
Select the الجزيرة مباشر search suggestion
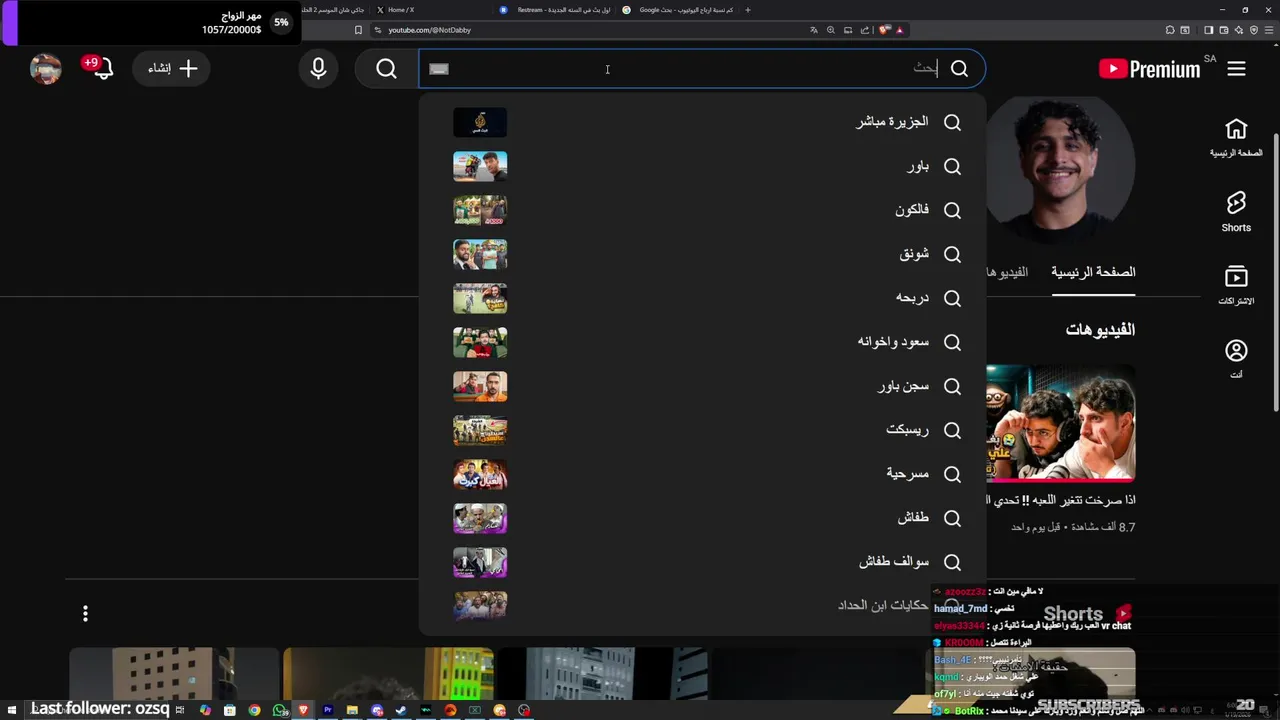tap(702, 122)
